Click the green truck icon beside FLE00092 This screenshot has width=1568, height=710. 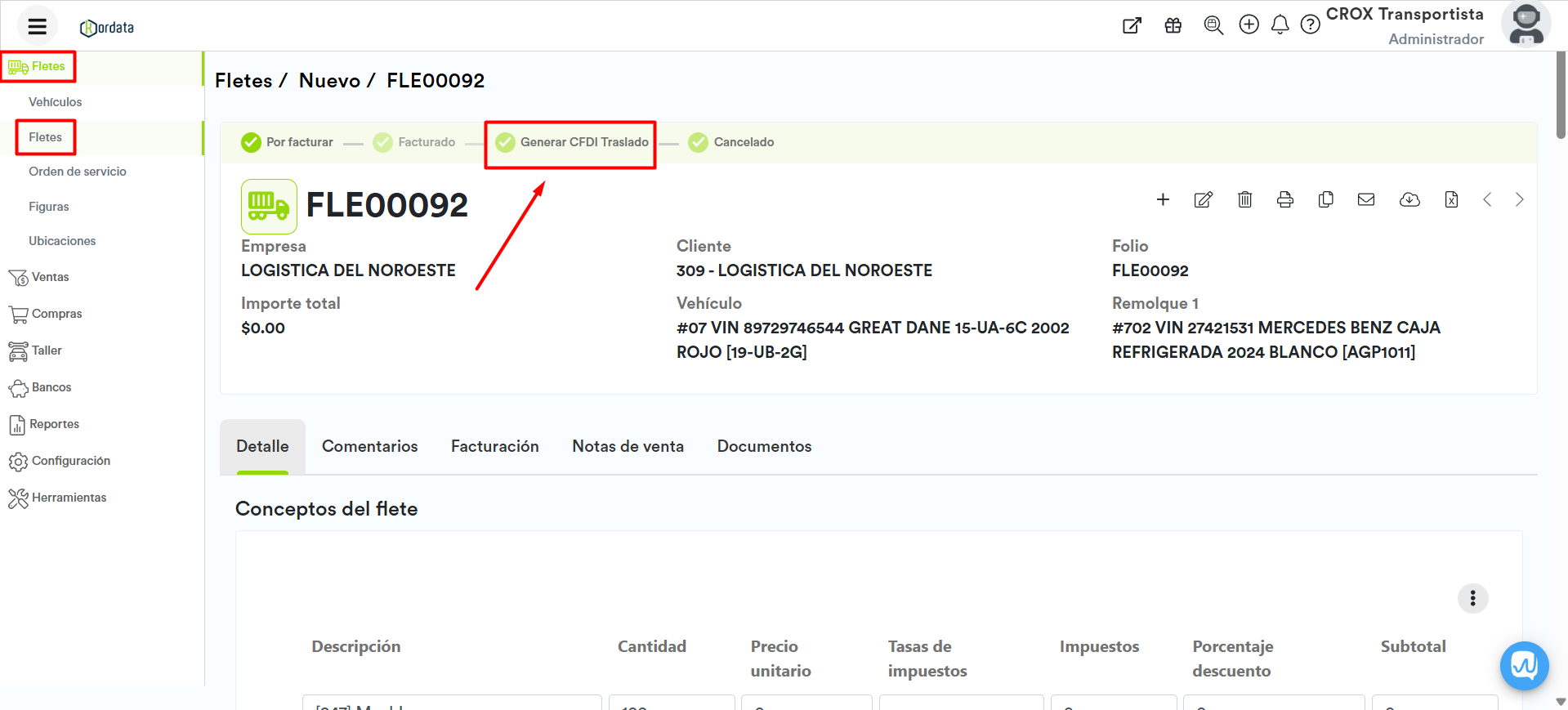coord(269,207)
